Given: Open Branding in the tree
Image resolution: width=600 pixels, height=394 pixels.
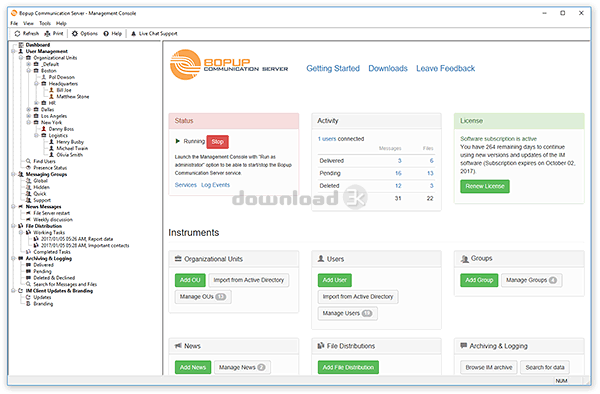Looking at the screenshot, I should pos(43,304).
